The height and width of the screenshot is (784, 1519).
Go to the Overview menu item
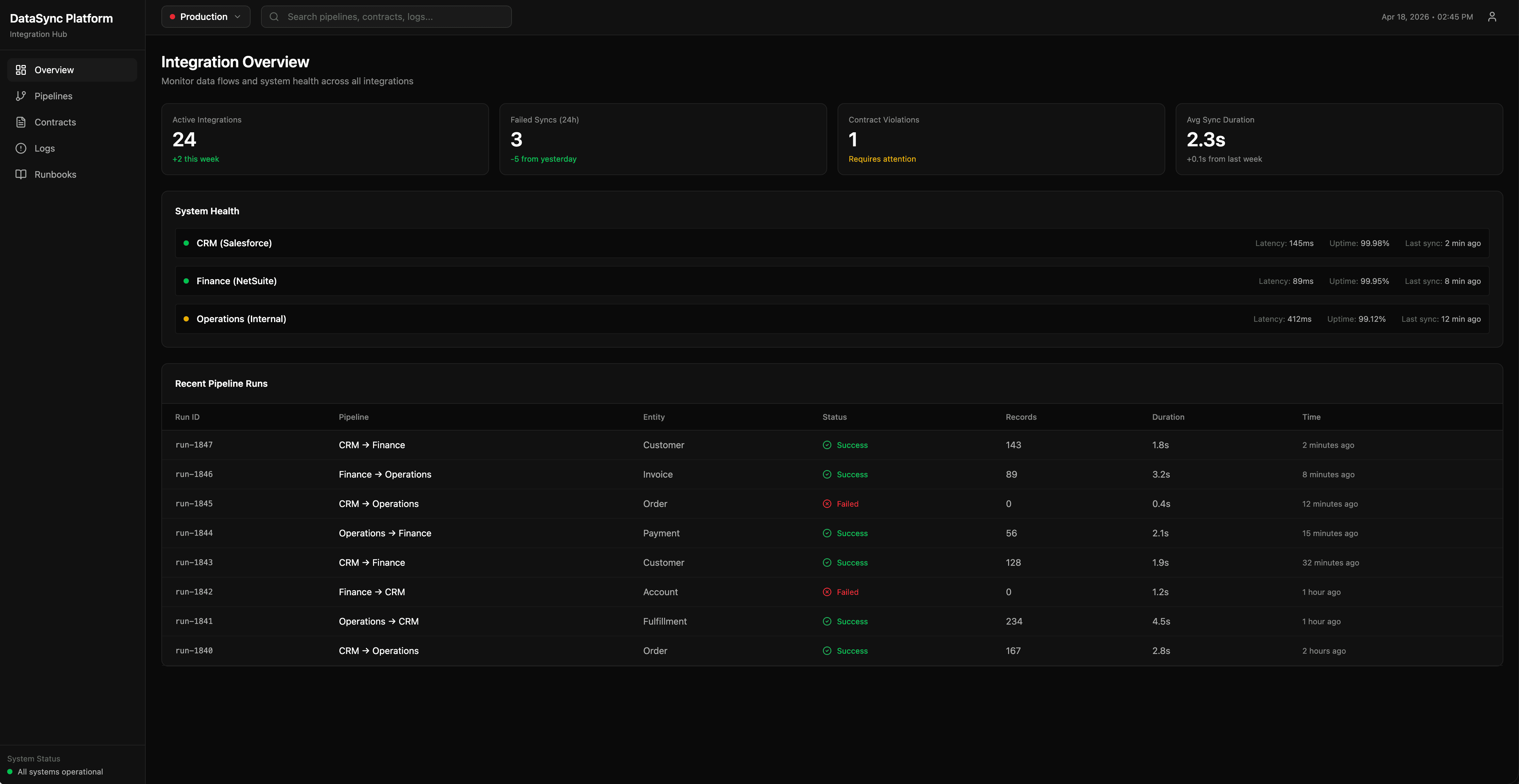(x=72, y=70)
